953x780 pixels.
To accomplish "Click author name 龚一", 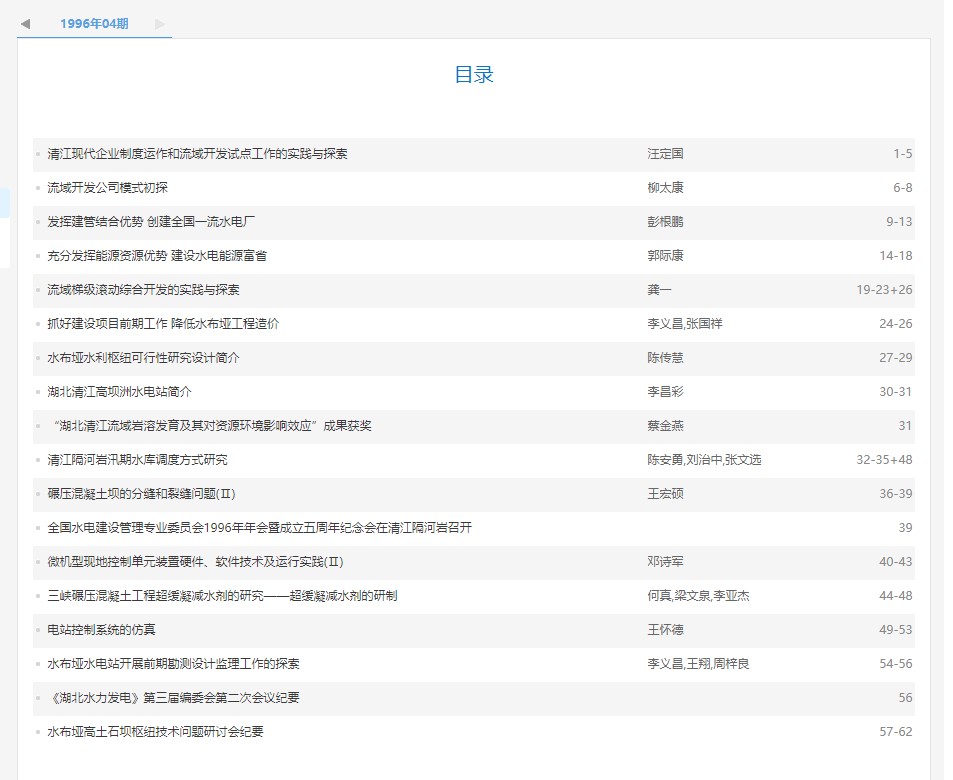I will click(659, 290).
